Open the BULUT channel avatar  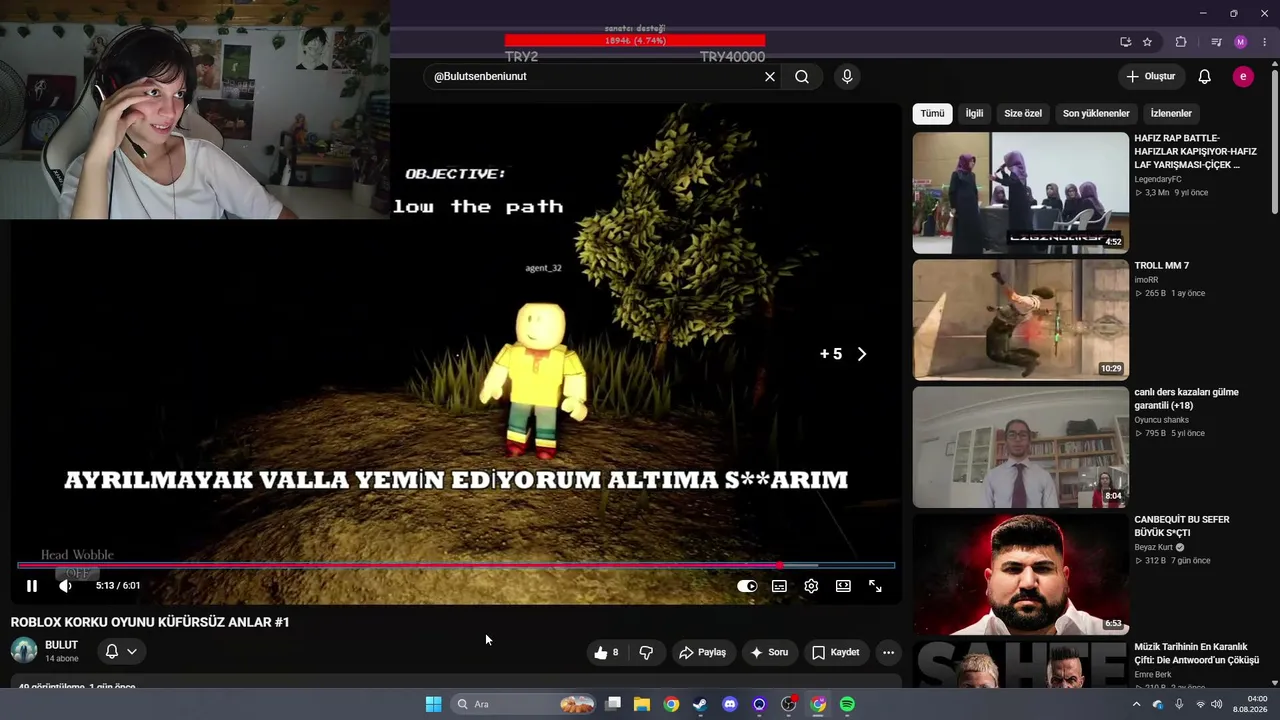(x=24, y=651)
